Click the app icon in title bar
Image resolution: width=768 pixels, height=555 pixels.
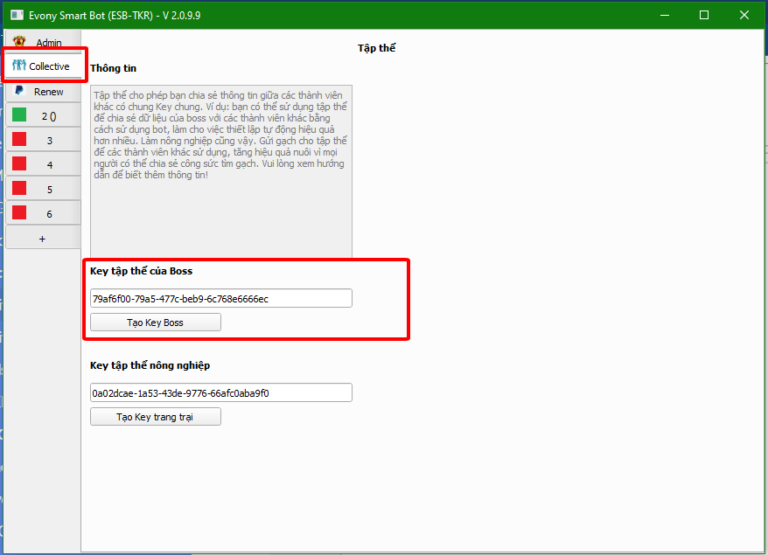[x=16, y=15]
